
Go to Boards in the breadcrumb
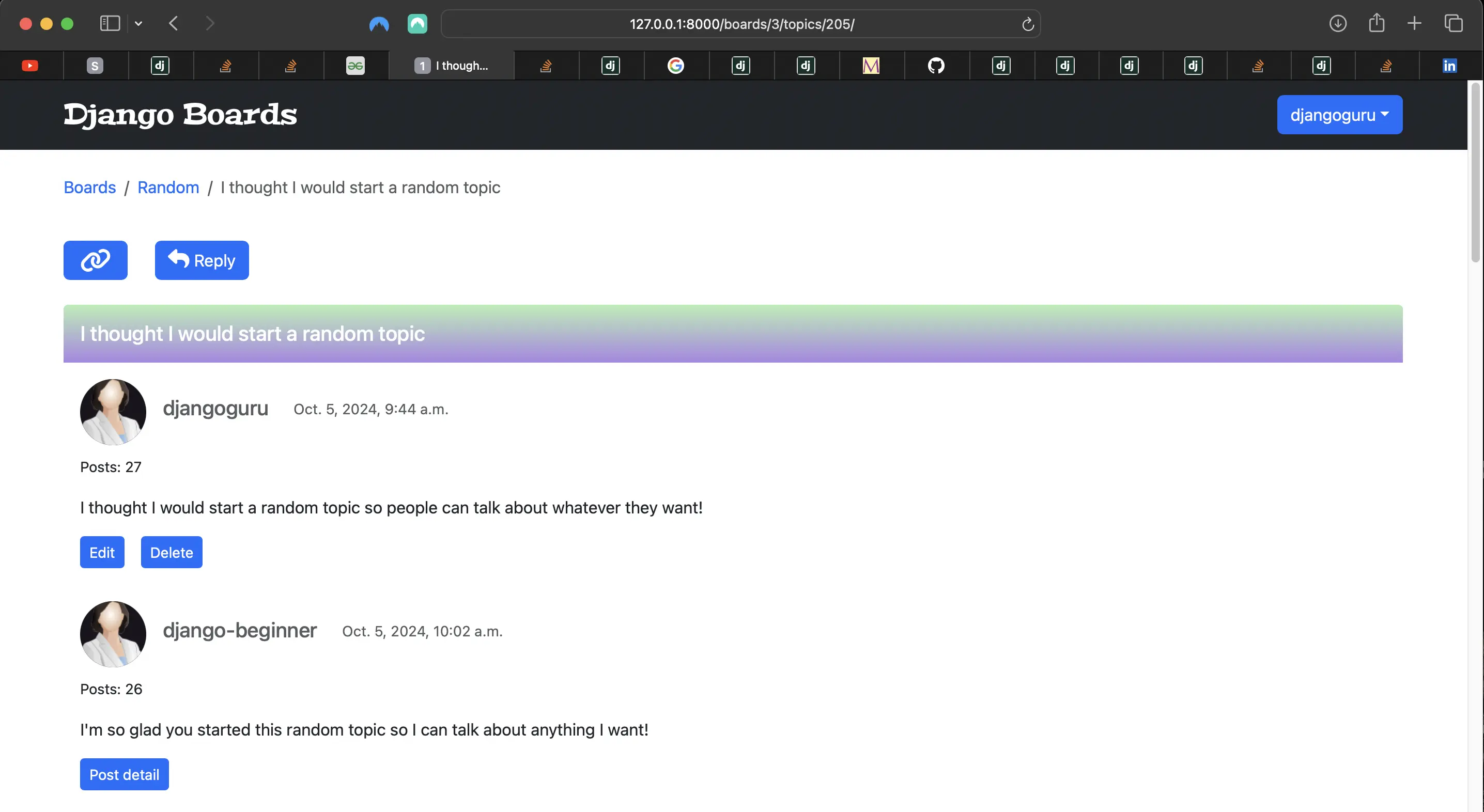coord(90,187)
